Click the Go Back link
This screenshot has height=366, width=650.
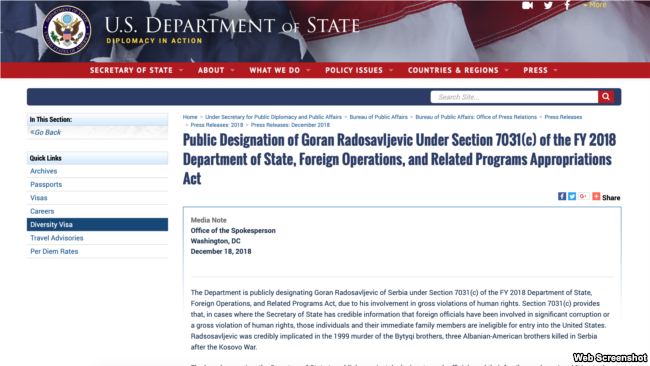[46, 132]
